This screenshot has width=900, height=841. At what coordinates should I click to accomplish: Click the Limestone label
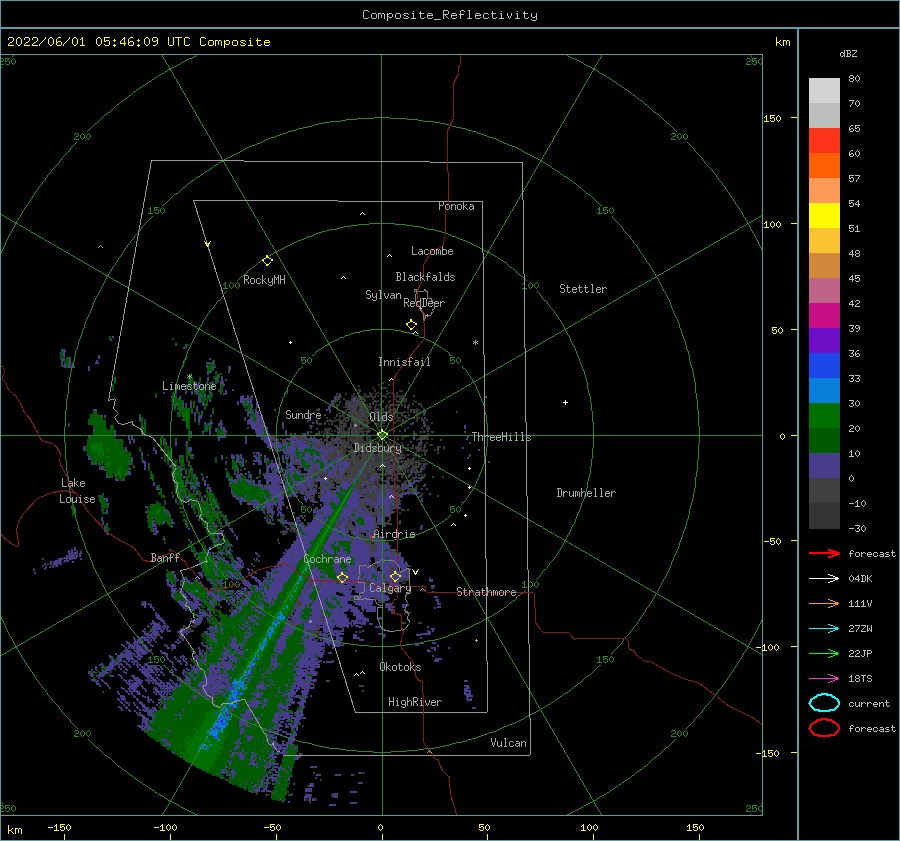tap(189, 386)
